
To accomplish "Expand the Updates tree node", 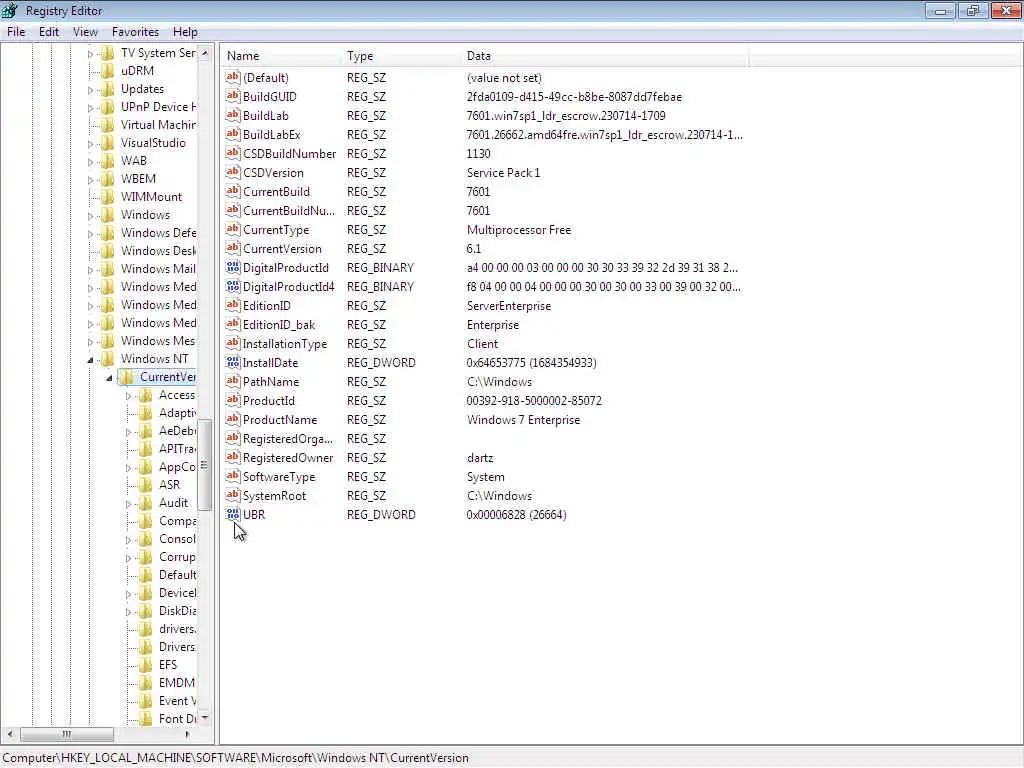I will [90, 89].
